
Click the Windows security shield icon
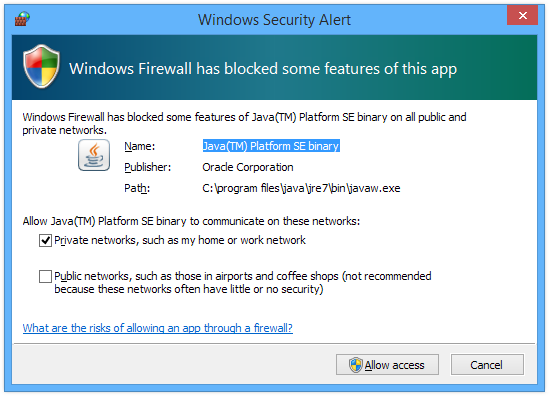41,67
